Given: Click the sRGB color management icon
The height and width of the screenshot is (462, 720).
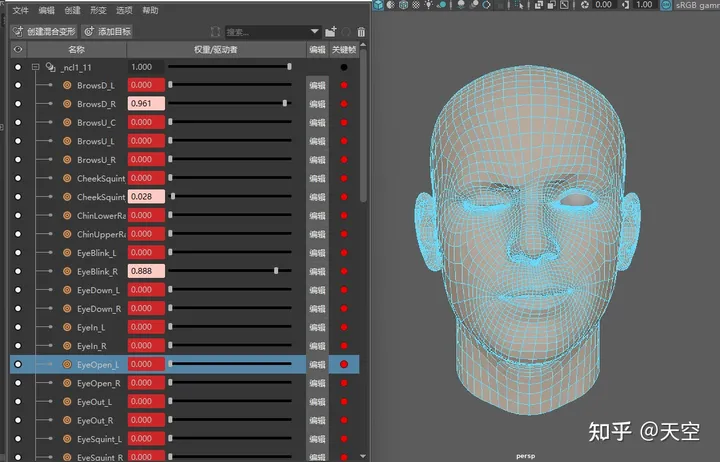Looking at the screenshot, I should [x=664, y=5].
